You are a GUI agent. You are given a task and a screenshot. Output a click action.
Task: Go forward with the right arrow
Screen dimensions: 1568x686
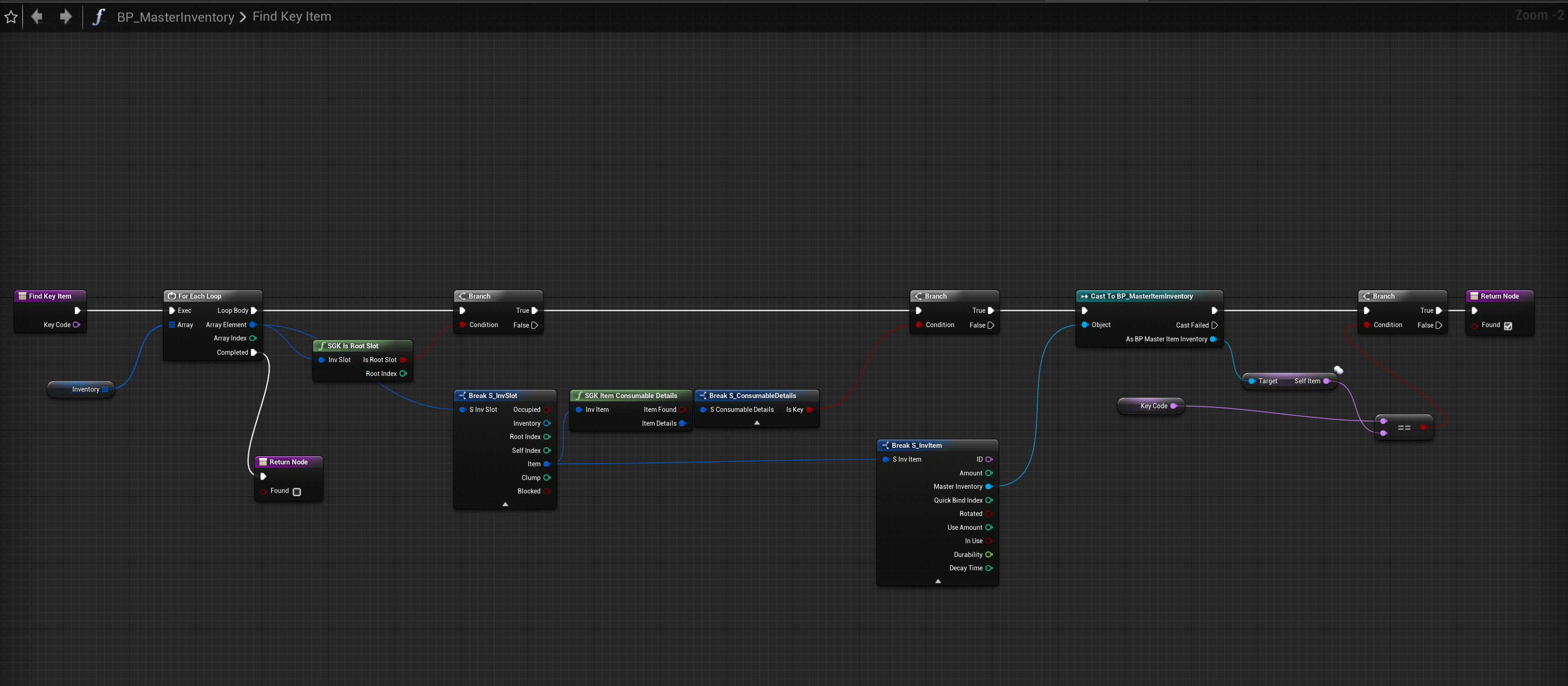point(66,17)
